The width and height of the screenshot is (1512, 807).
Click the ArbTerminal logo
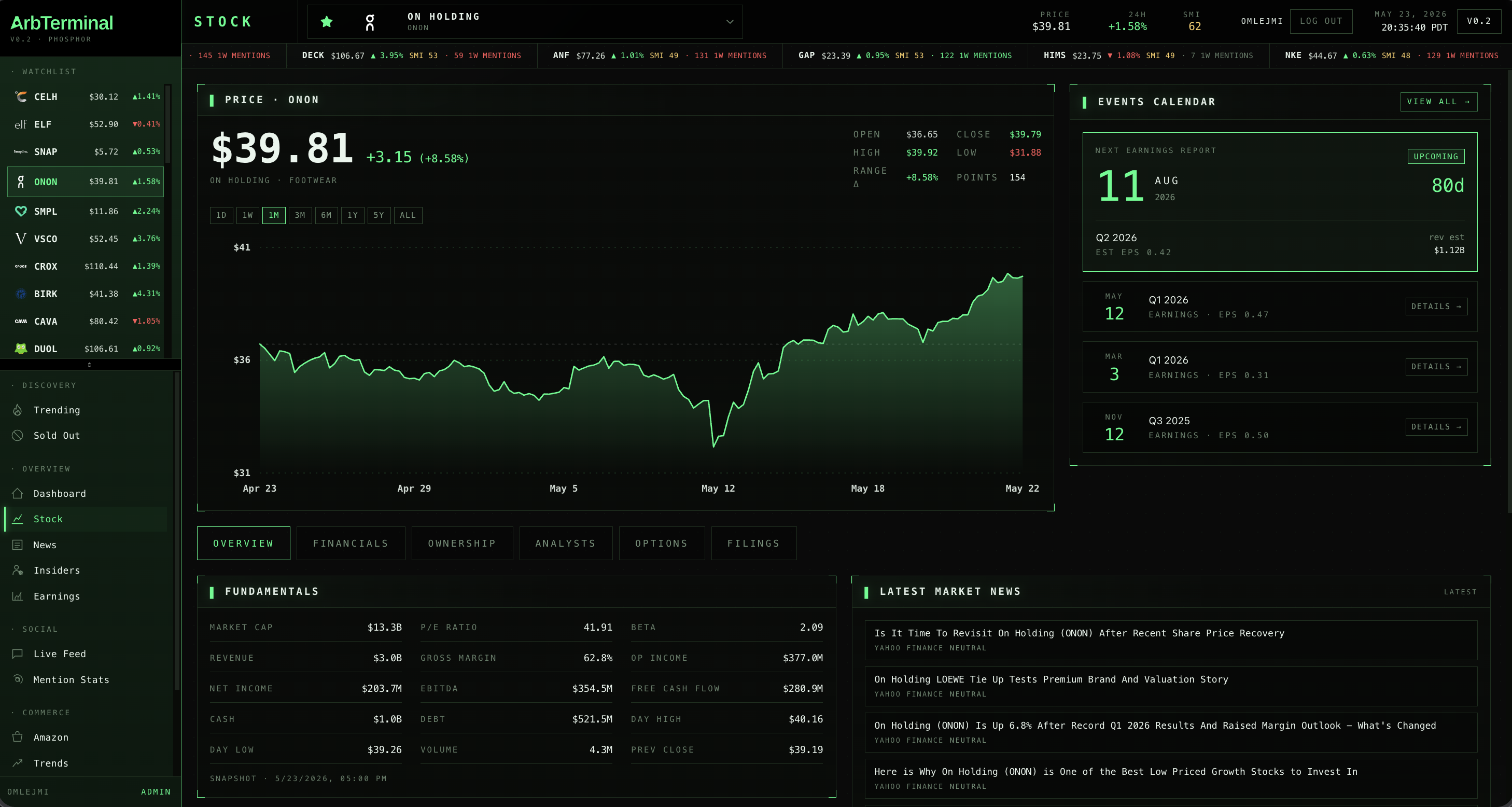[x=62, y=23]
